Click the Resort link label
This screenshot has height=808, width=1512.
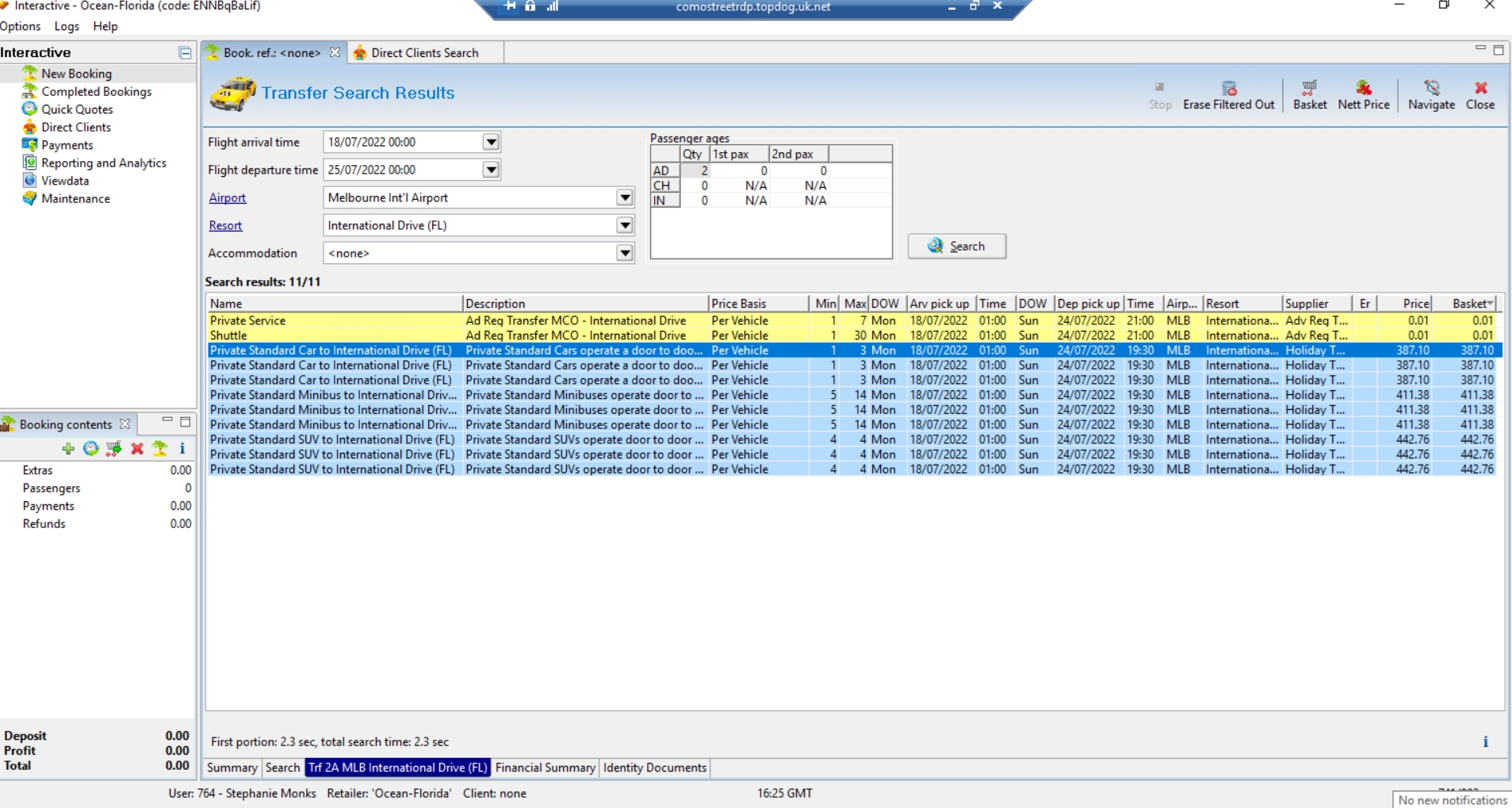225,226
